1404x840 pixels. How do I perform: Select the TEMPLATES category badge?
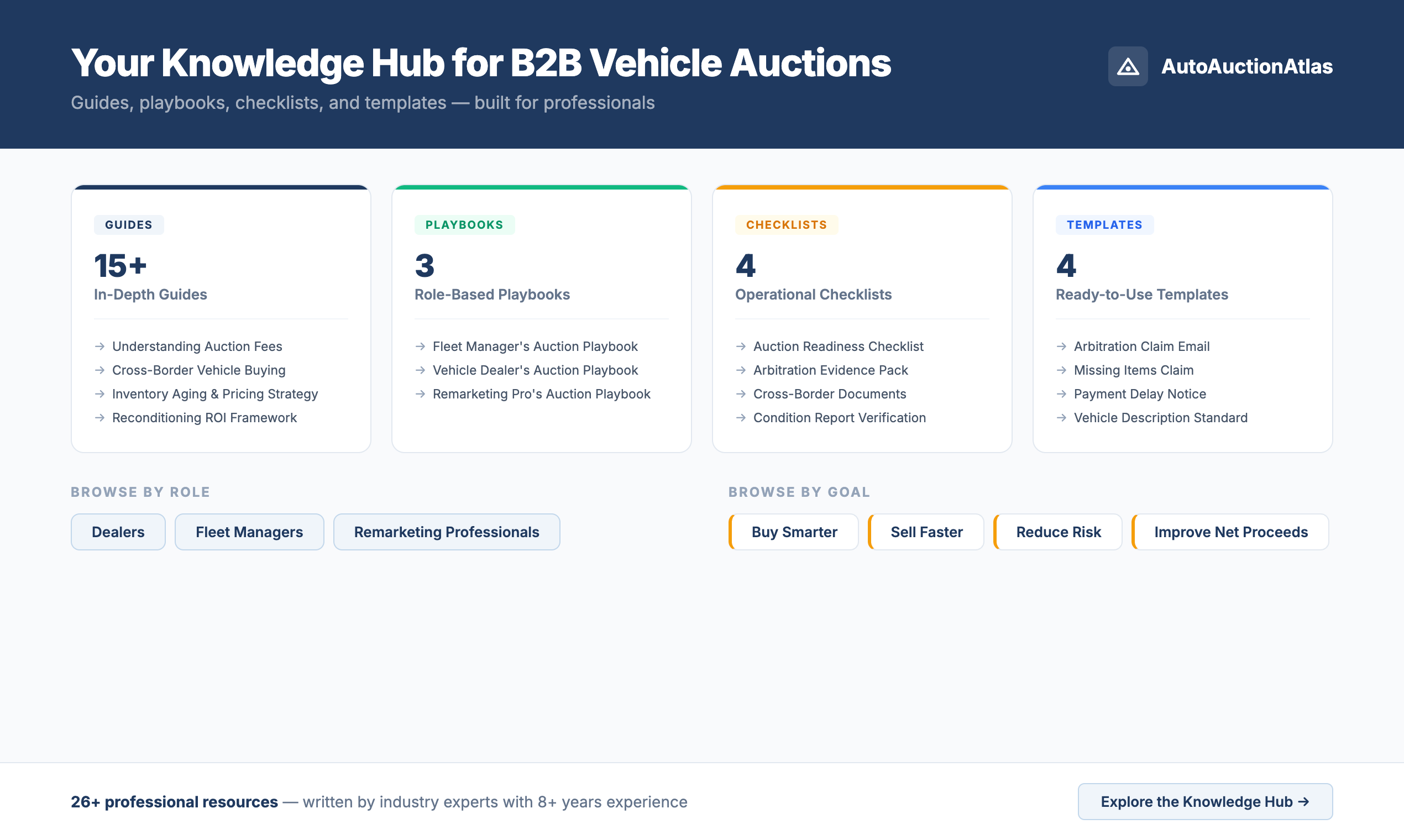click(1104, 225)
